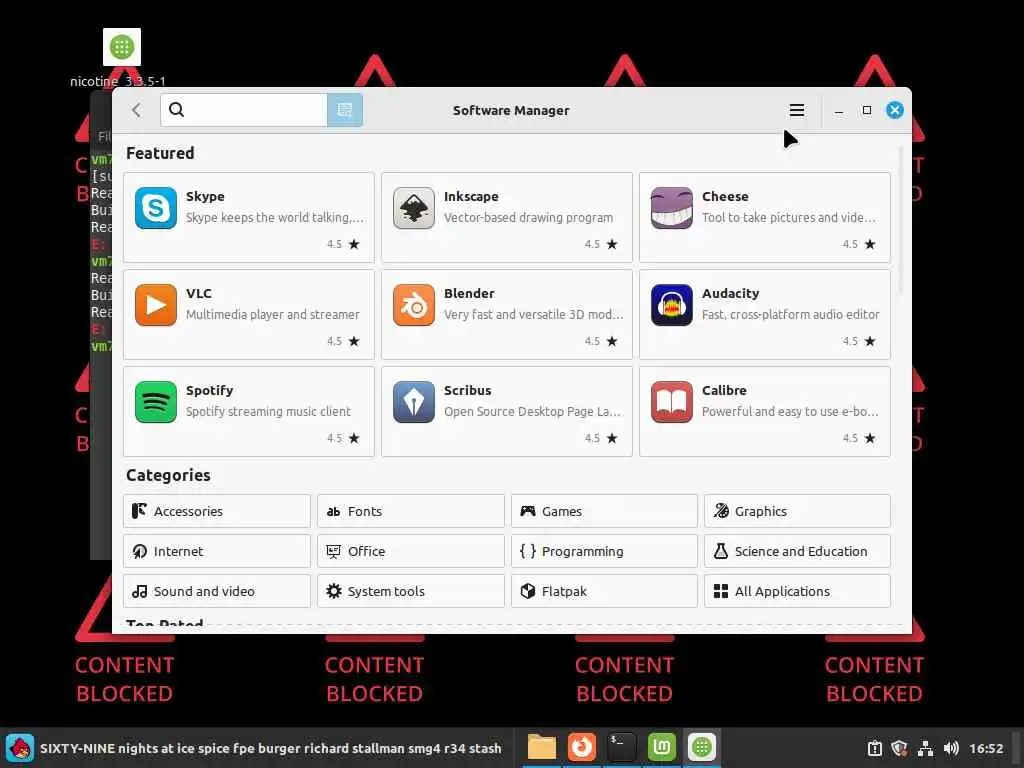Click the Cheese title text

(725, 196)
